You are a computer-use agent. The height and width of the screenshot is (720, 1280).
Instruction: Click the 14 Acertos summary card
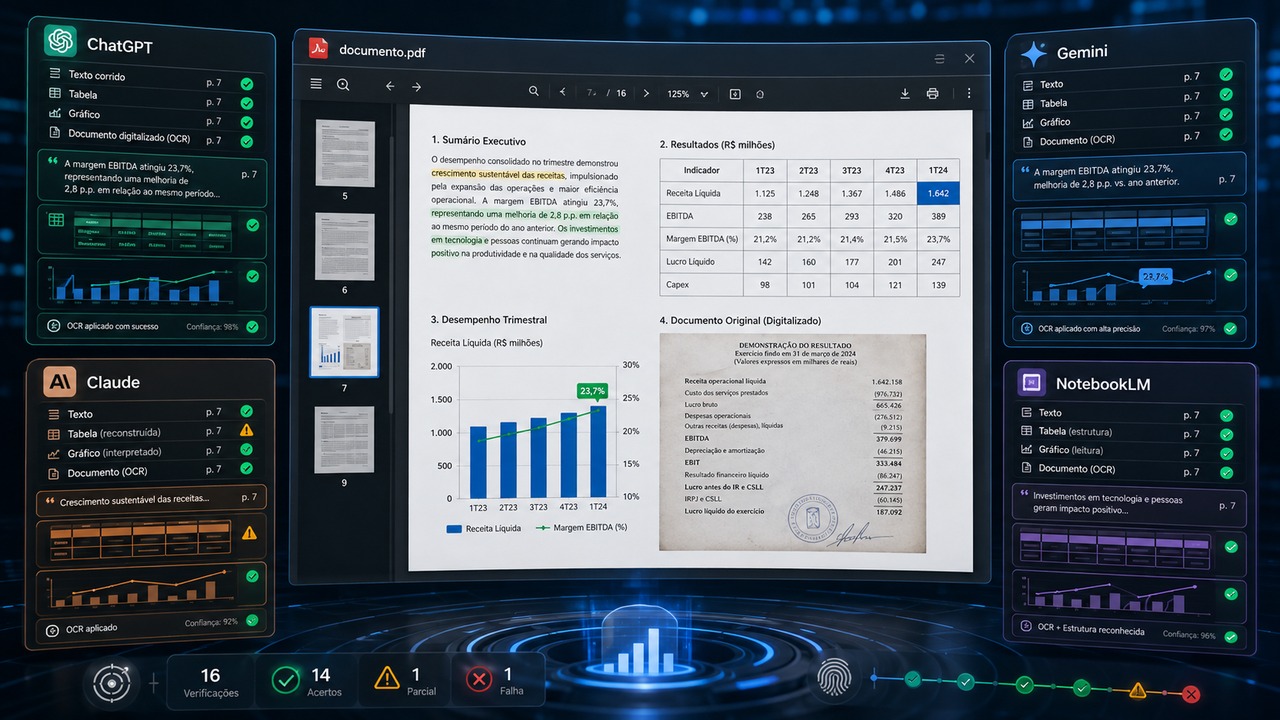(308, 682)
